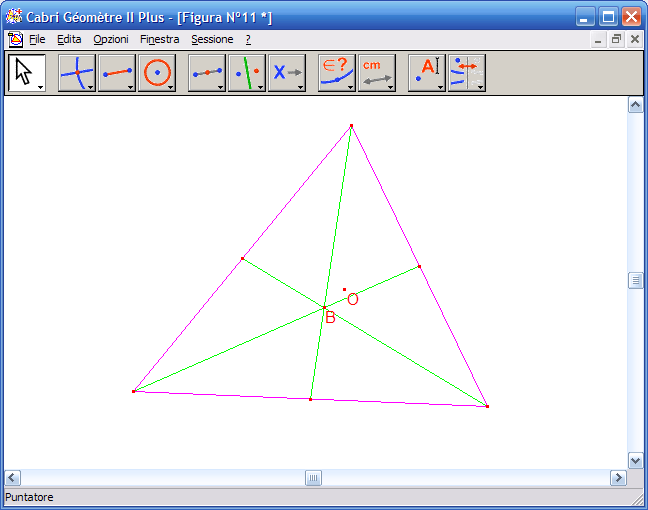Open the Attributes toolbox hide/show icon

467,73
